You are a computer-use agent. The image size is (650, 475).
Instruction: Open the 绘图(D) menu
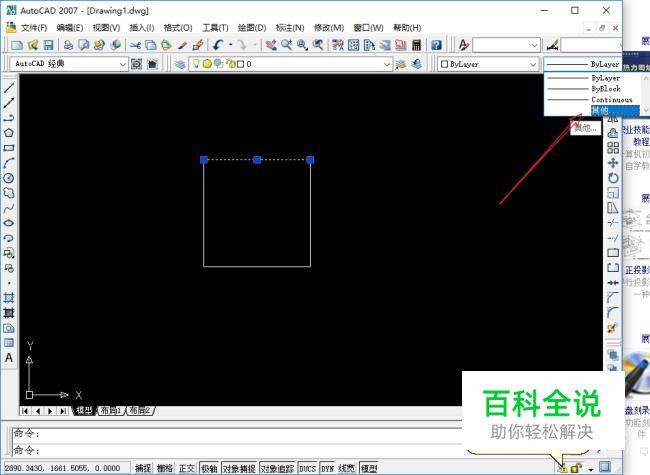(x=252, y=28)
